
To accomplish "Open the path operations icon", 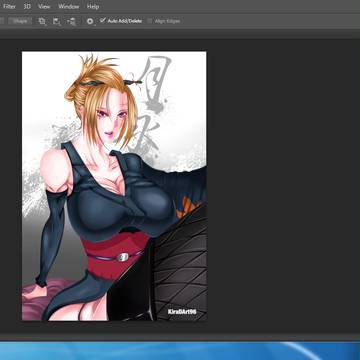I will 42,21.
